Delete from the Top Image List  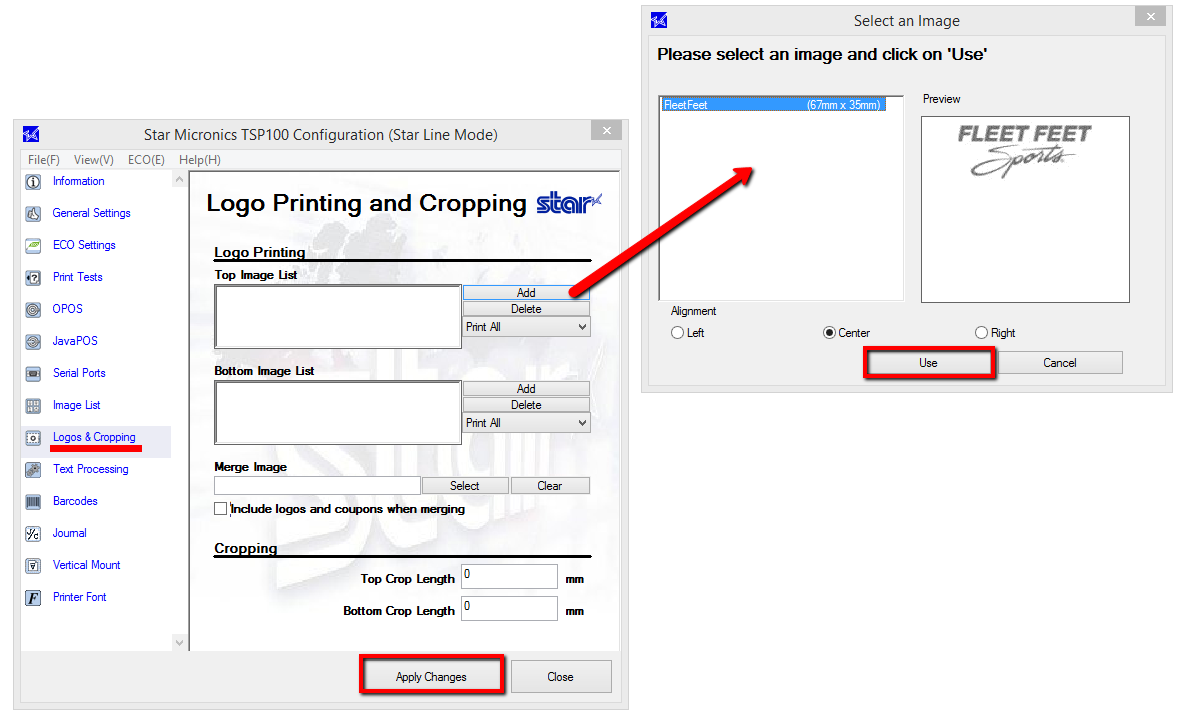tap(526, 309)
